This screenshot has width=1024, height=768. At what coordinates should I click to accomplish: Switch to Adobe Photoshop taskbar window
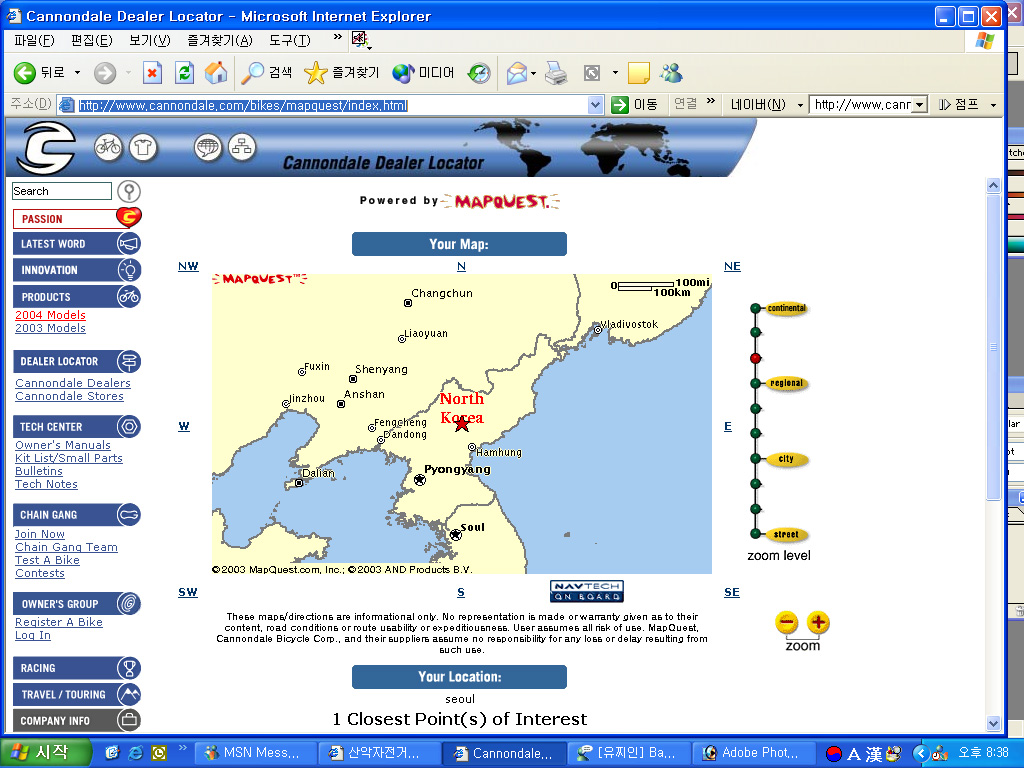[x=754, y=753]
